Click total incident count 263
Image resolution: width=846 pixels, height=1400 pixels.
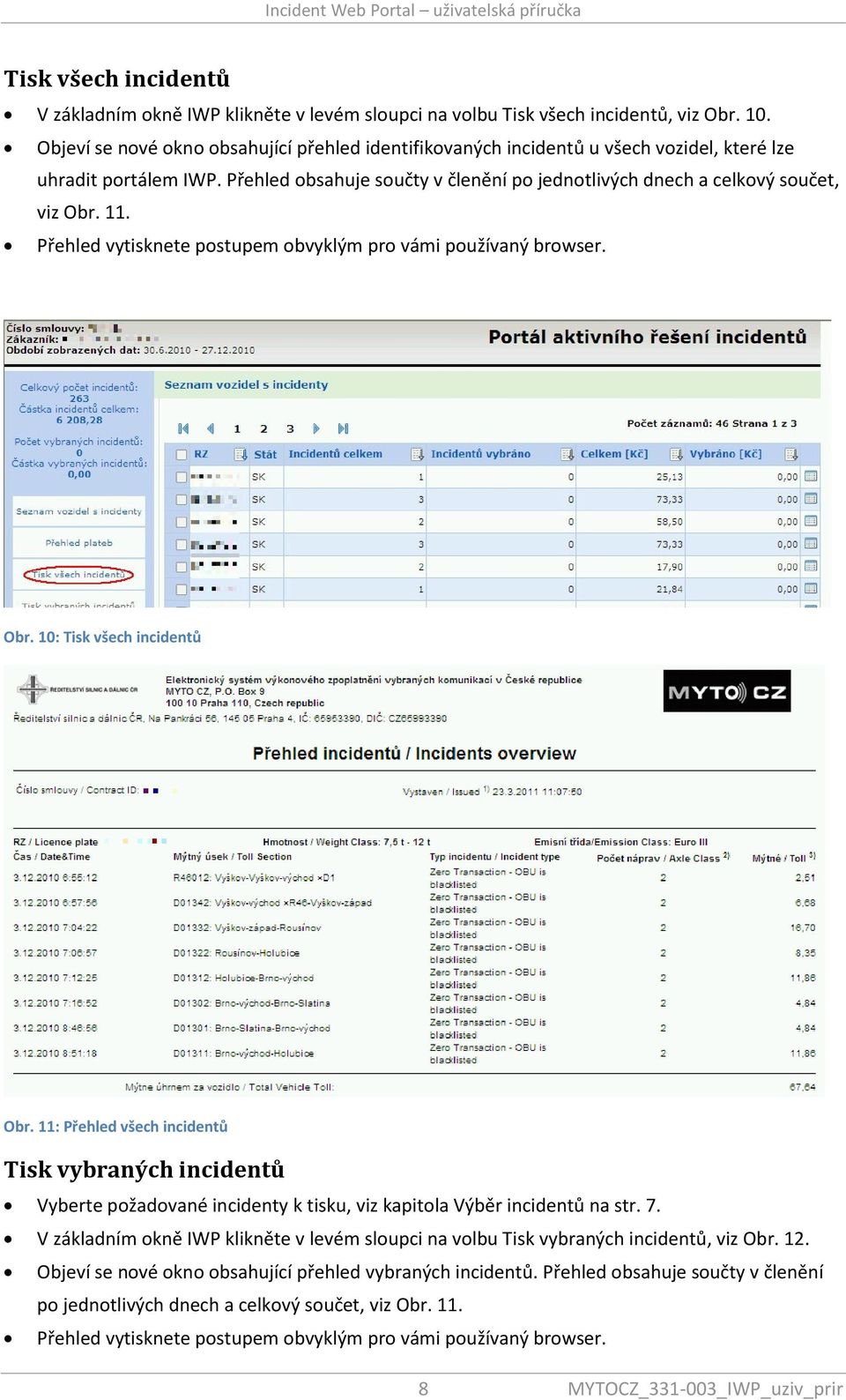pyautogui.click(x=79, y=398)
